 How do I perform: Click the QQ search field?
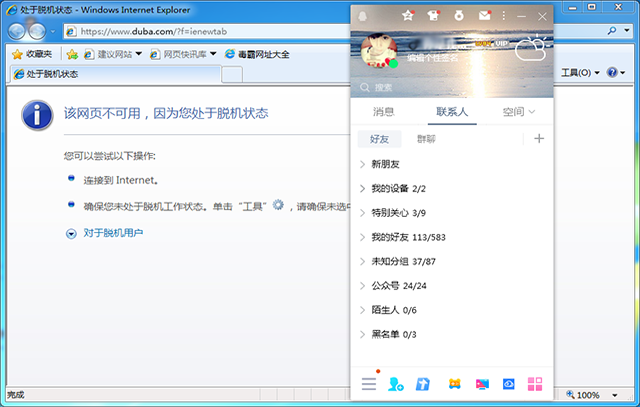452,87
